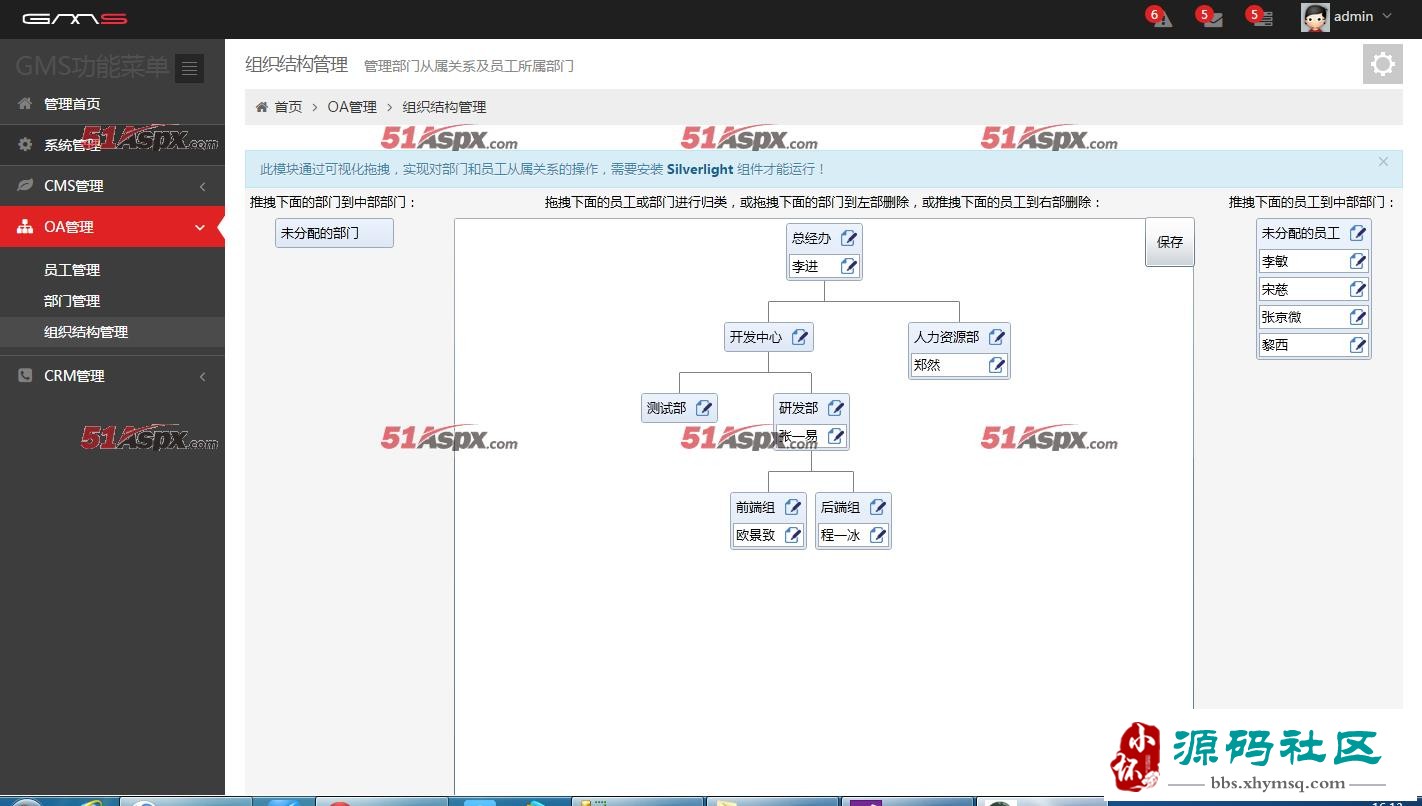Expand the admin user dropdown arrow

pos(1387,16)
